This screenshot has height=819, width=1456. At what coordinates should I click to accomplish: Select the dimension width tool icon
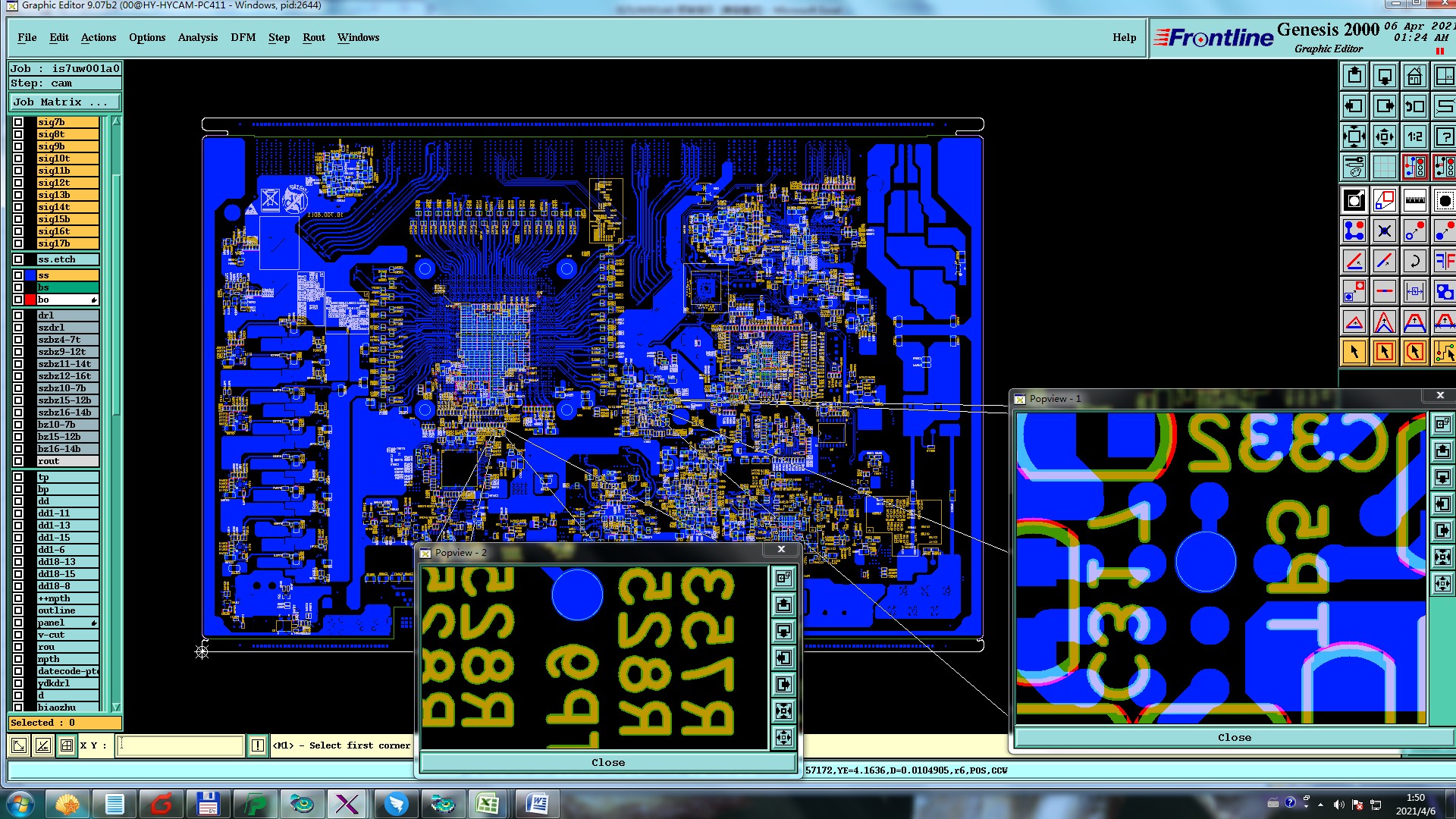1415,291
